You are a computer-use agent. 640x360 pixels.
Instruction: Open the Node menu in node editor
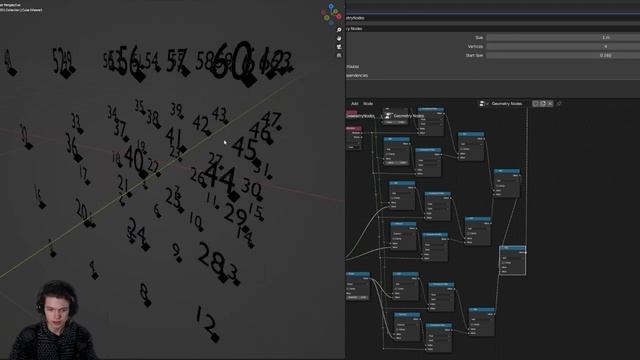click(x=368, y=104)
